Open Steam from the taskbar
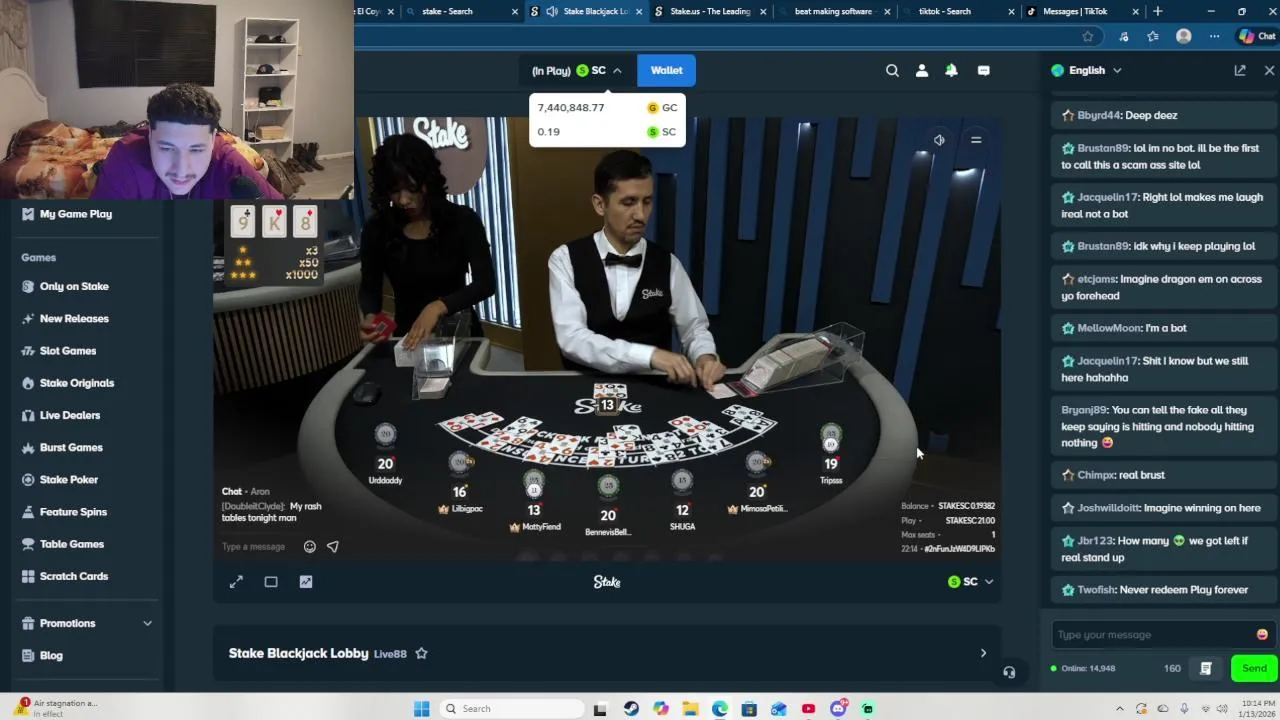 (631, 709)
